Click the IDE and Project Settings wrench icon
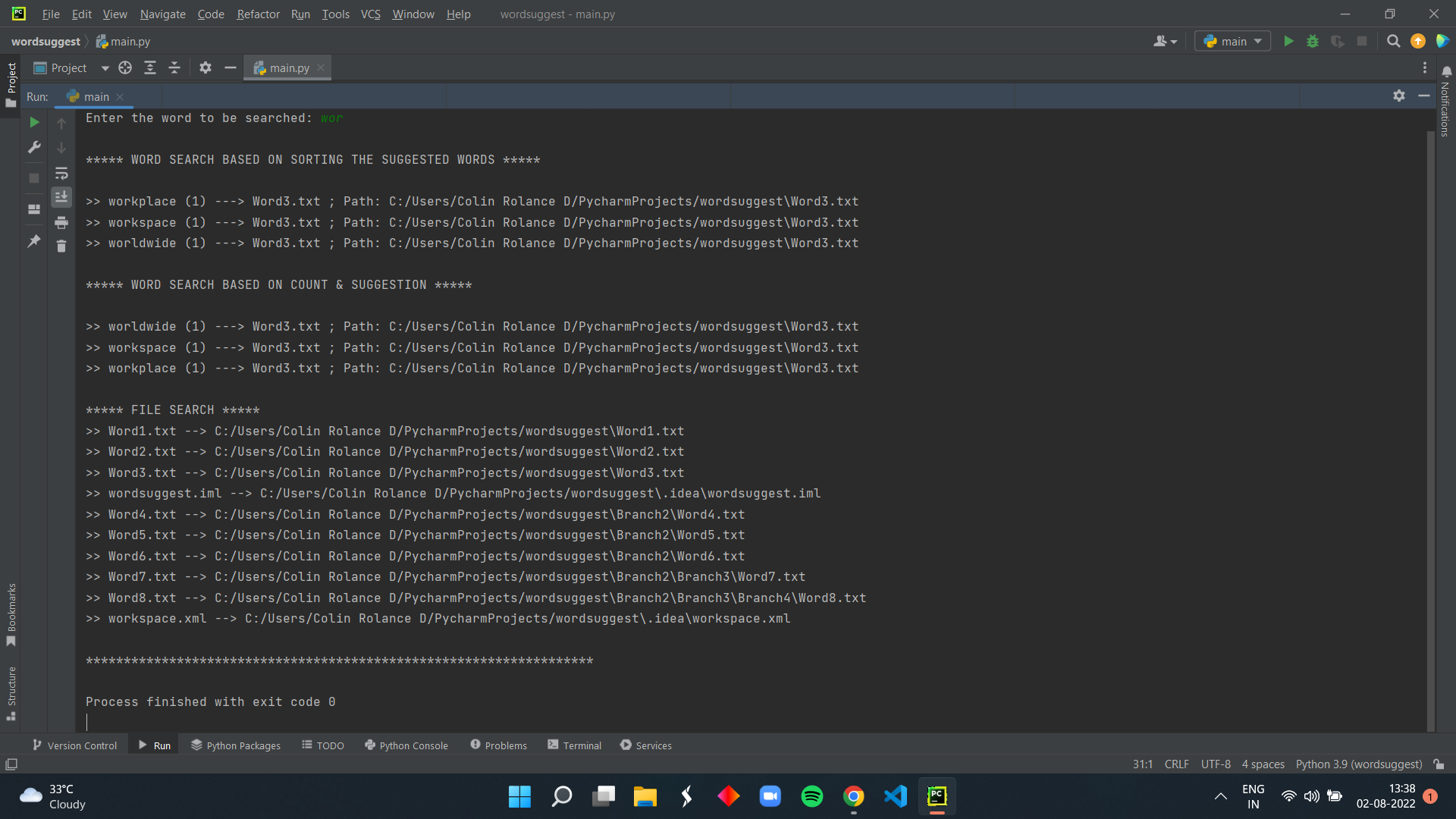 click(34, 146)
